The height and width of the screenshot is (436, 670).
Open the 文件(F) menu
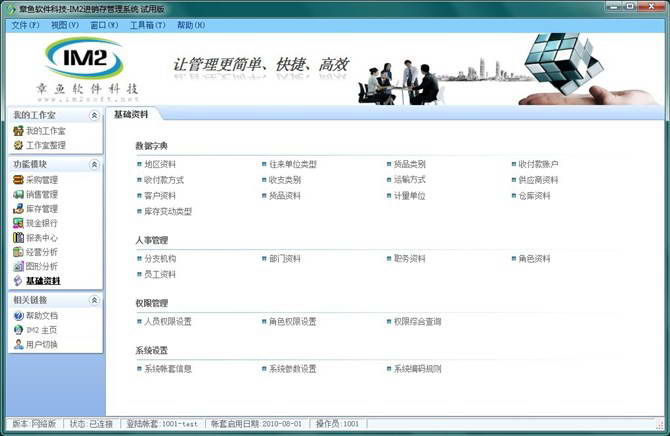pyautogui.click(x=25, y=25)
